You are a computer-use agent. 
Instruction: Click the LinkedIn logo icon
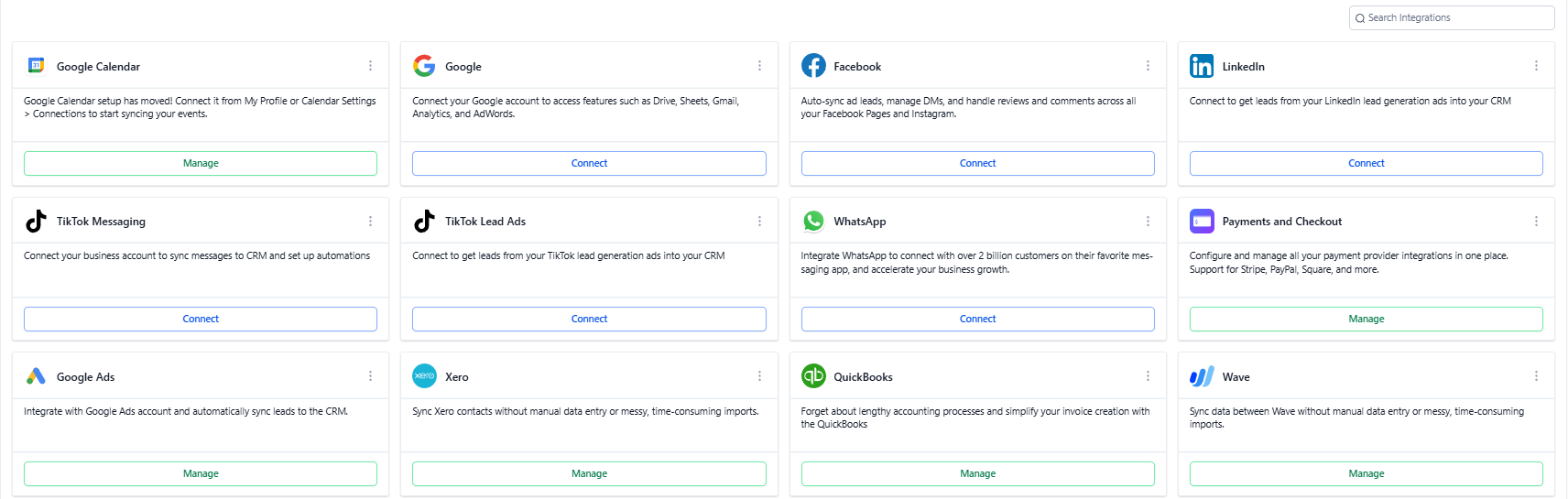click(x=1202, y=66)
